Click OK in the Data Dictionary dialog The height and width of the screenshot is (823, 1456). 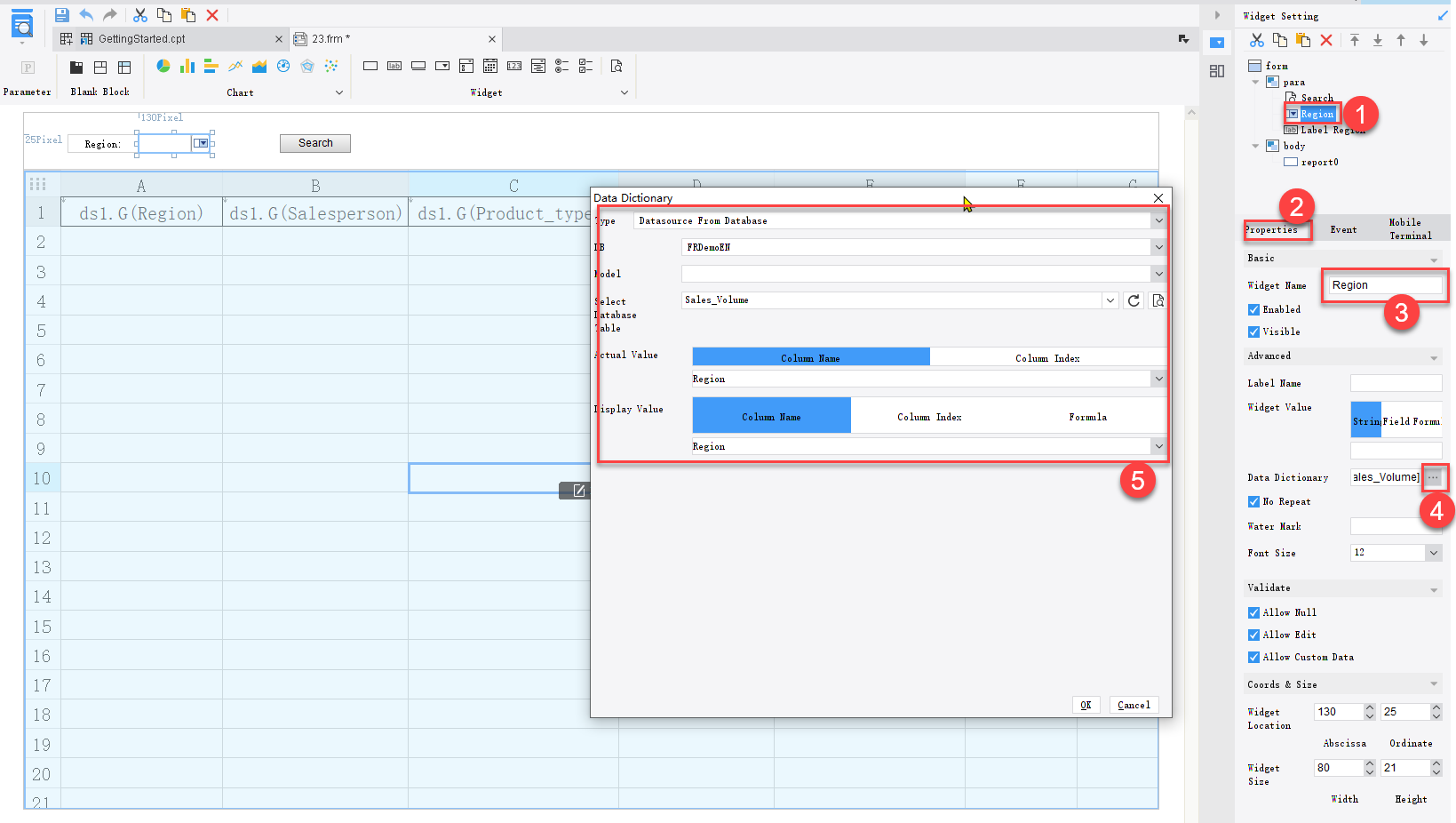coord(1086,704)
